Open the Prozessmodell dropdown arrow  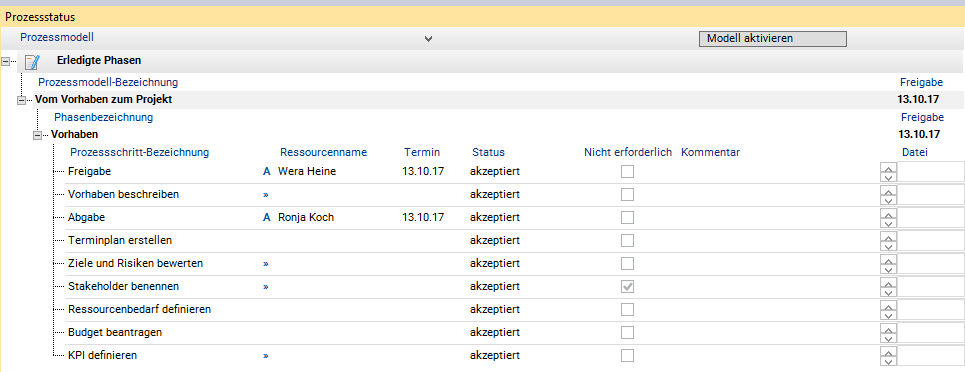pyautogui.click(x=428, y=39)
